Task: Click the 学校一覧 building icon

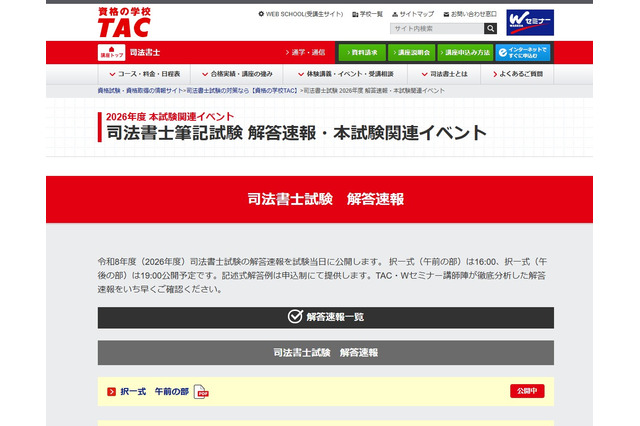Action: click(355, 14)
